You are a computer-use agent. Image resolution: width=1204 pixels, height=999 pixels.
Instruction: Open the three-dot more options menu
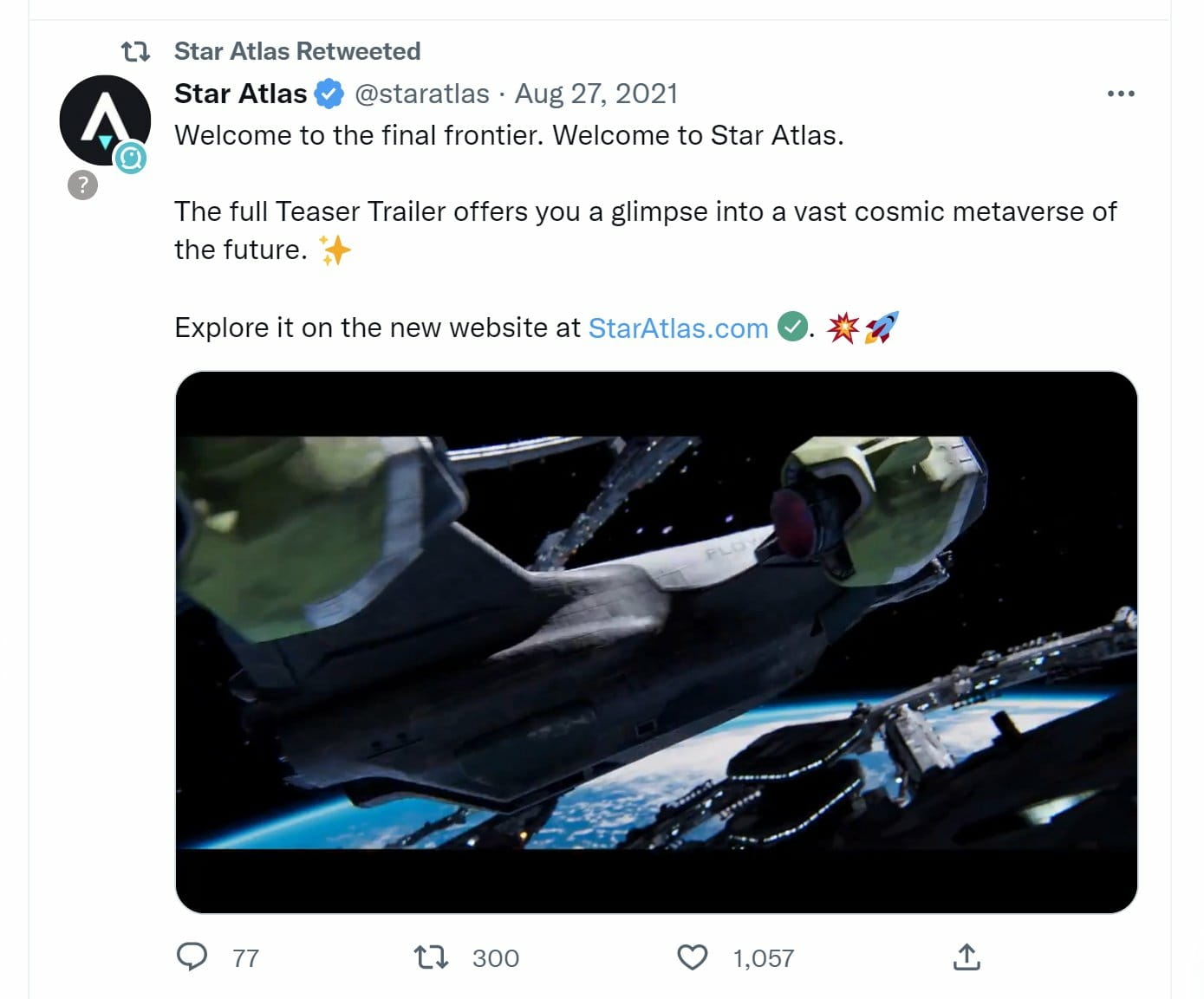1120,94
